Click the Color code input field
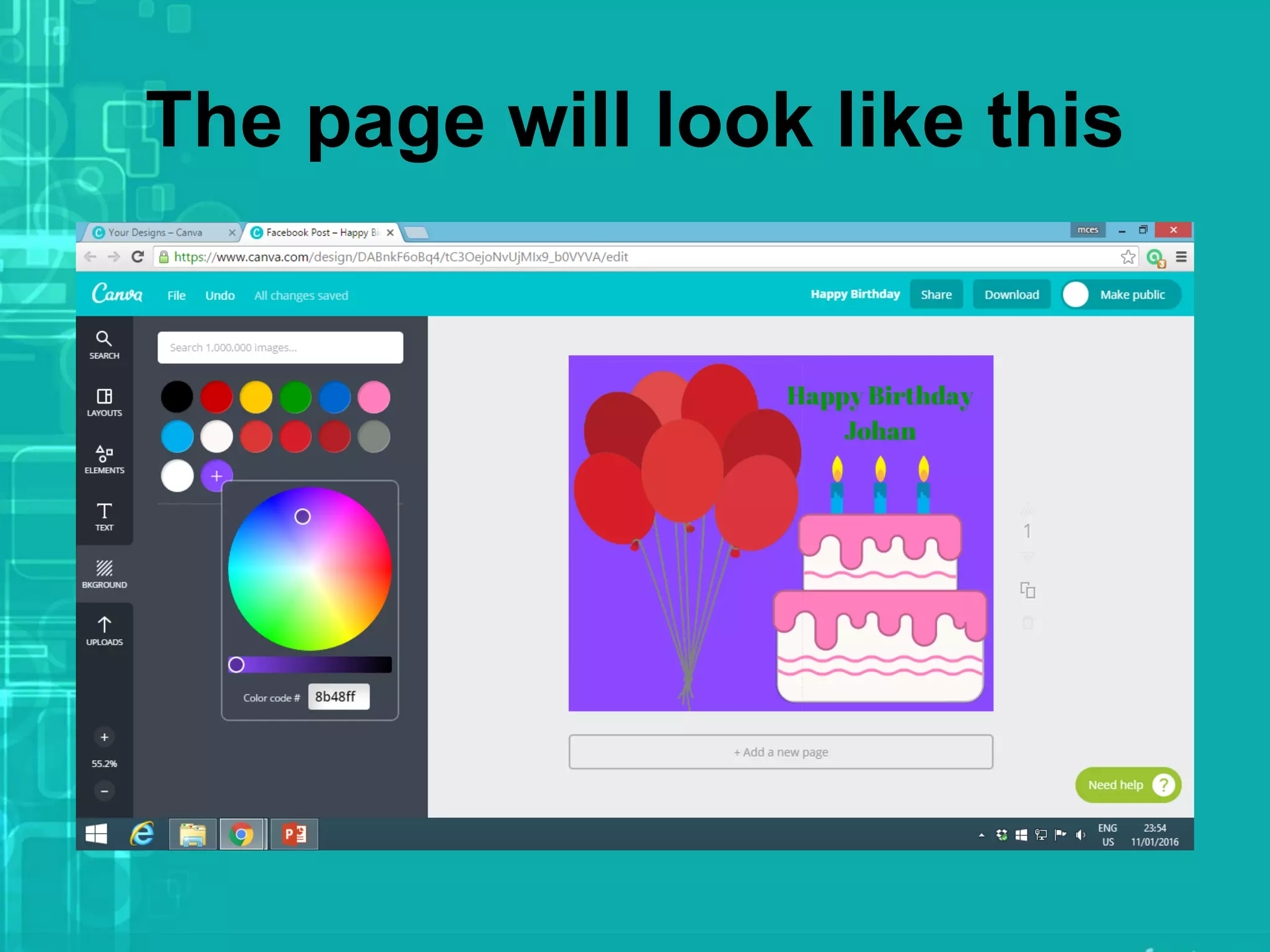Screen dimensions: 1270x952 (x=339, y=697)
